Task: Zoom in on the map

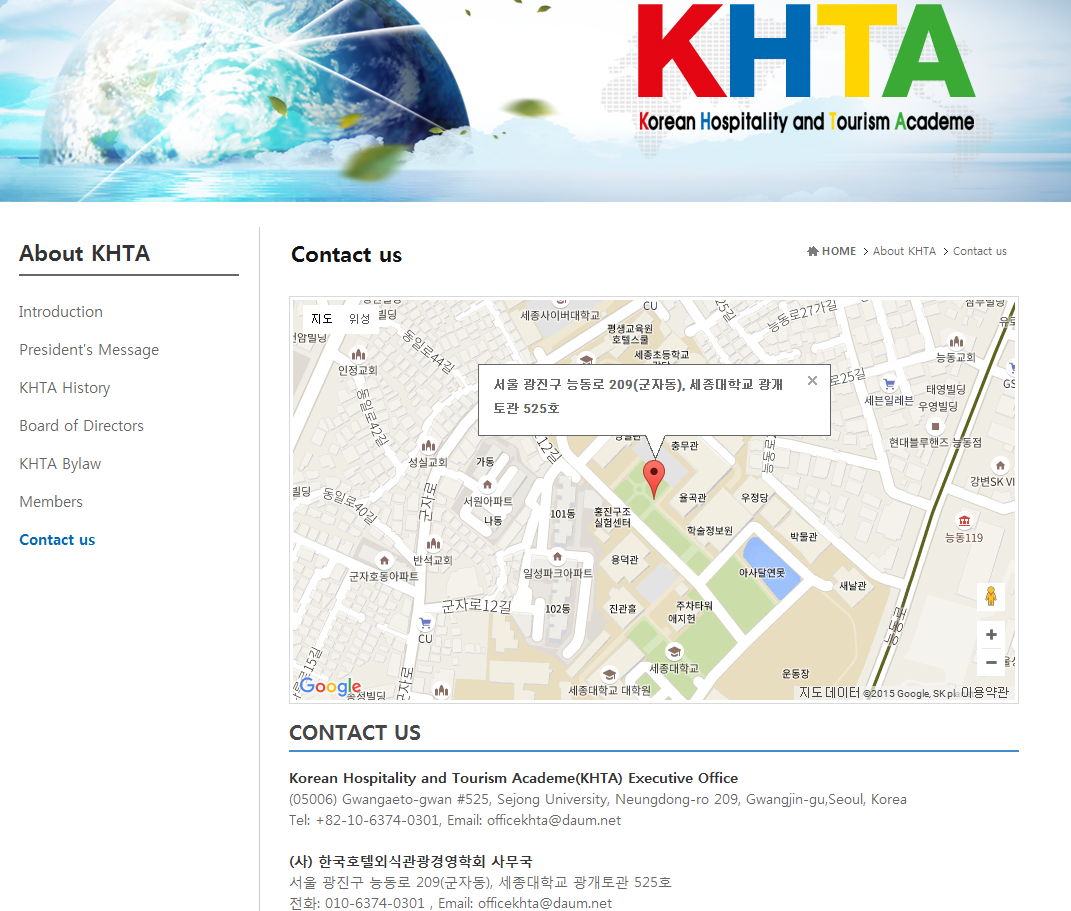Action: (991, 634)
